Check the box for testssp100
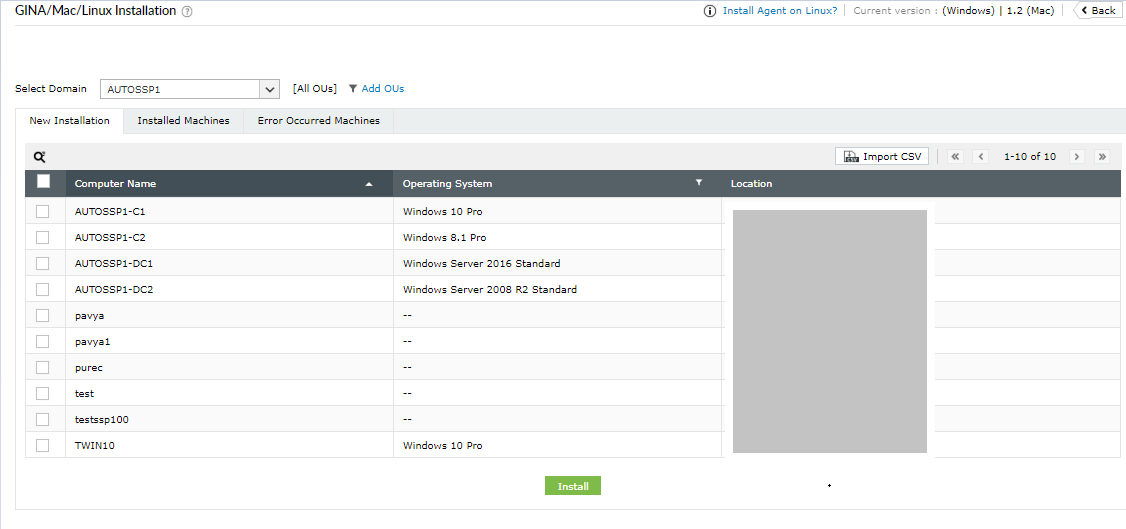Image resolution: width=1126 pixels, height=529 pixels. 42,419
